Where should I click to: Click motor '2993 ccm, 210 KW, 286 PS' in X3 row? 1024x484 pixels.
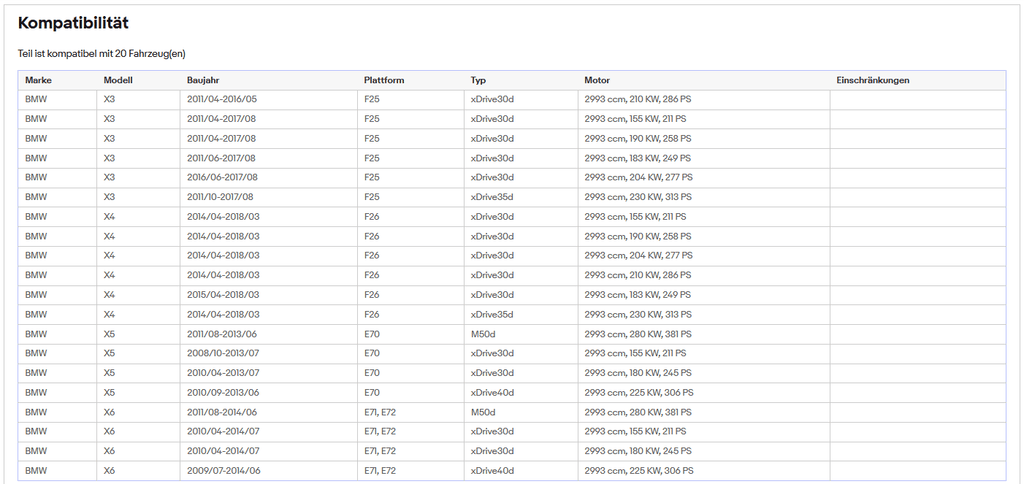coord(637,99)
